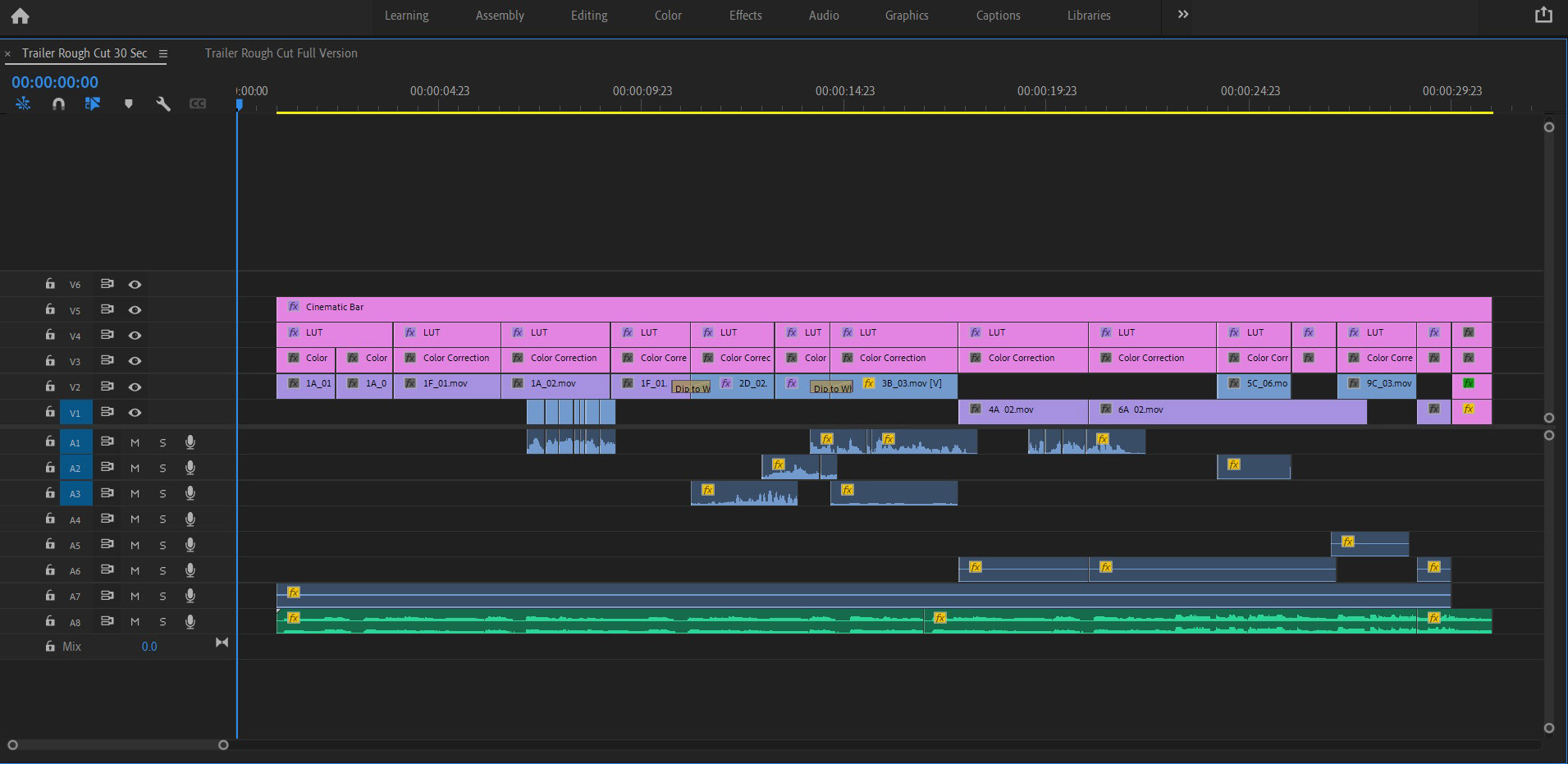The image size is (1568, 764).
Task: Click the fx badge on the A7 audio clip
Action: pyautogui.click(x=294, y=592)
